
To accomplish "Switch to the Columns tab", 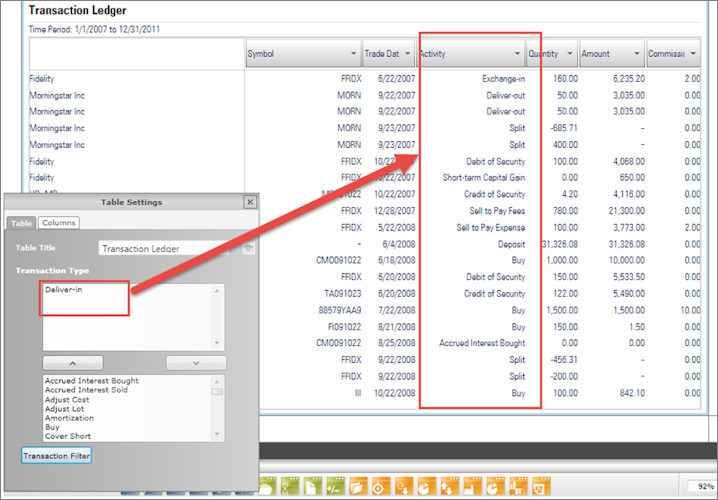I will coord(59,223).
